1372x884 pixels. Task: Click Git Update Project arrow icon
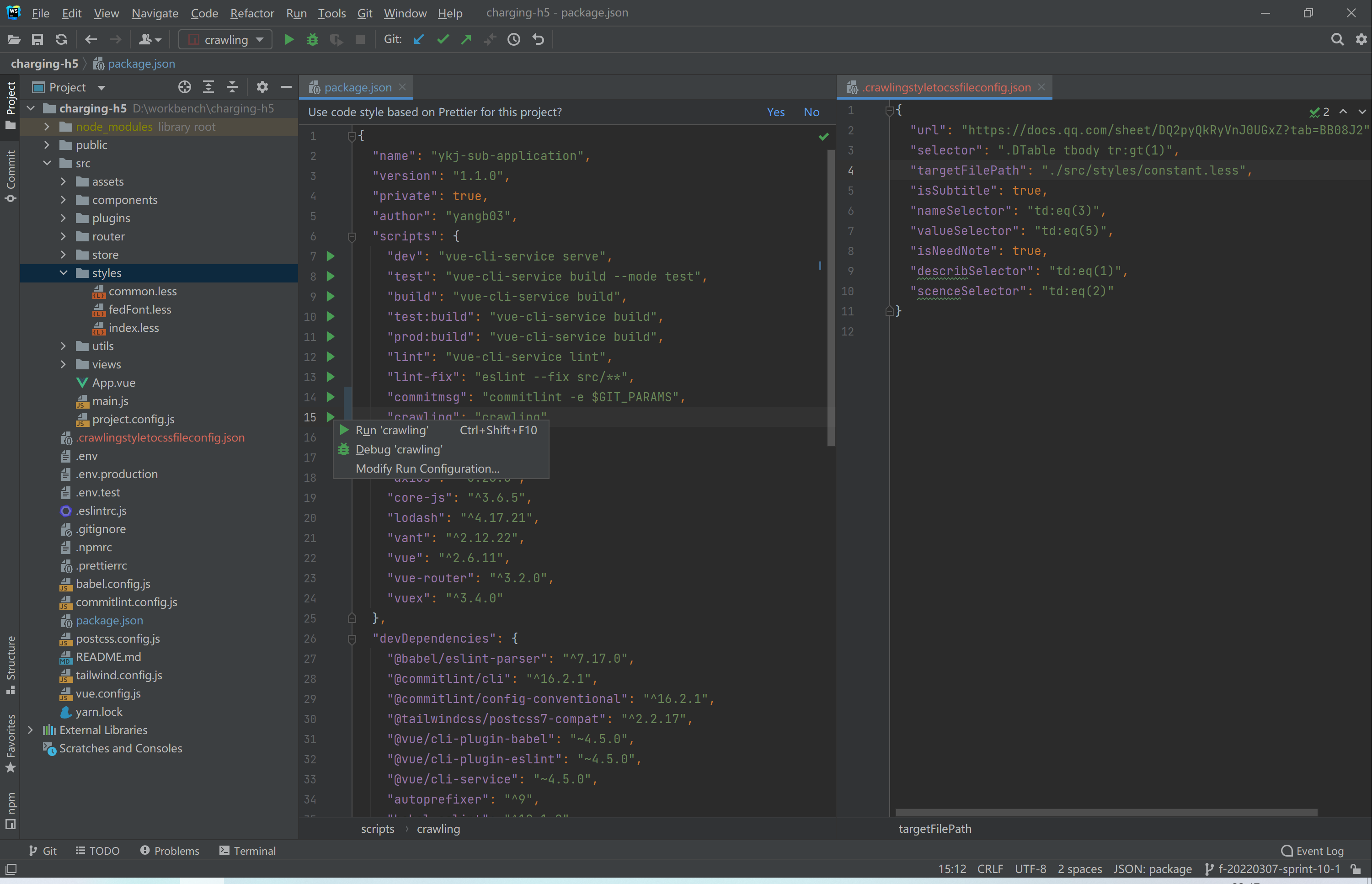coord(419,40)
